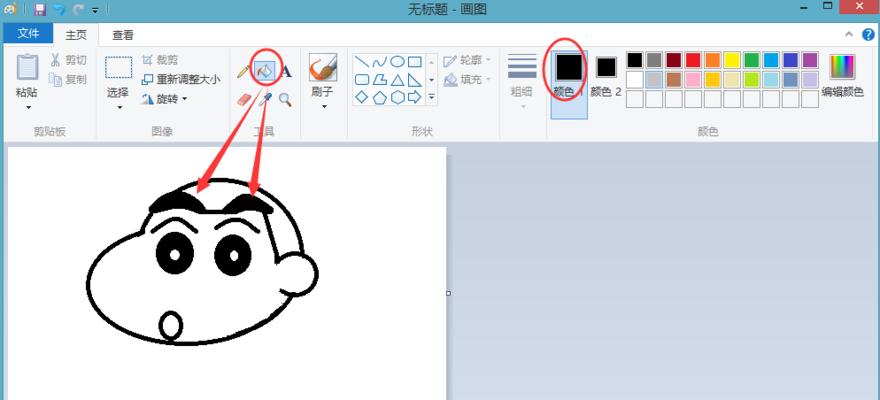
Task: Choose the curve shape
Action: [379, 62]
